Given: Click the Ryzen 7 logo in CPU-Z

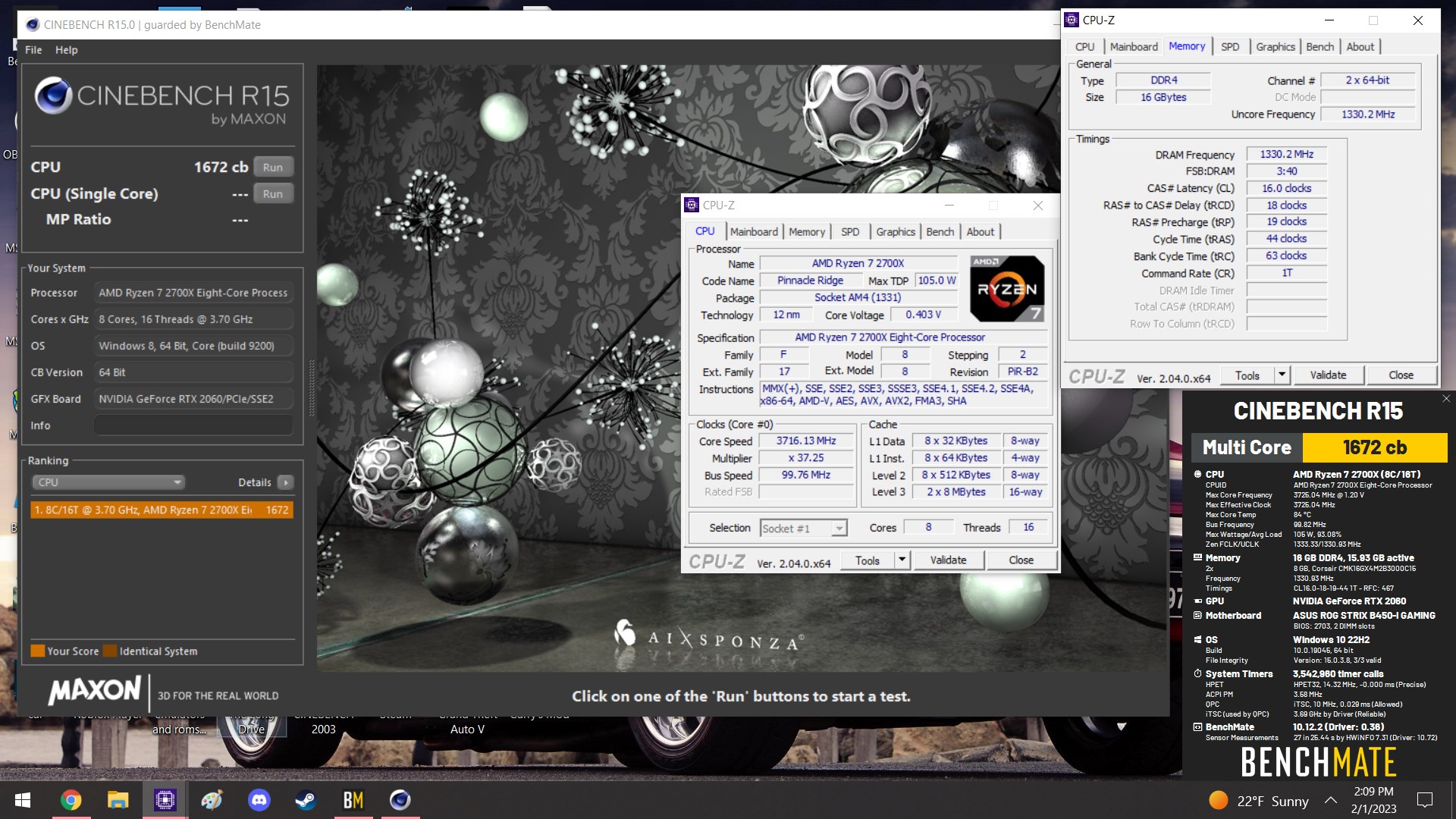Looking at the screenshot, I should coord(1007,288).
